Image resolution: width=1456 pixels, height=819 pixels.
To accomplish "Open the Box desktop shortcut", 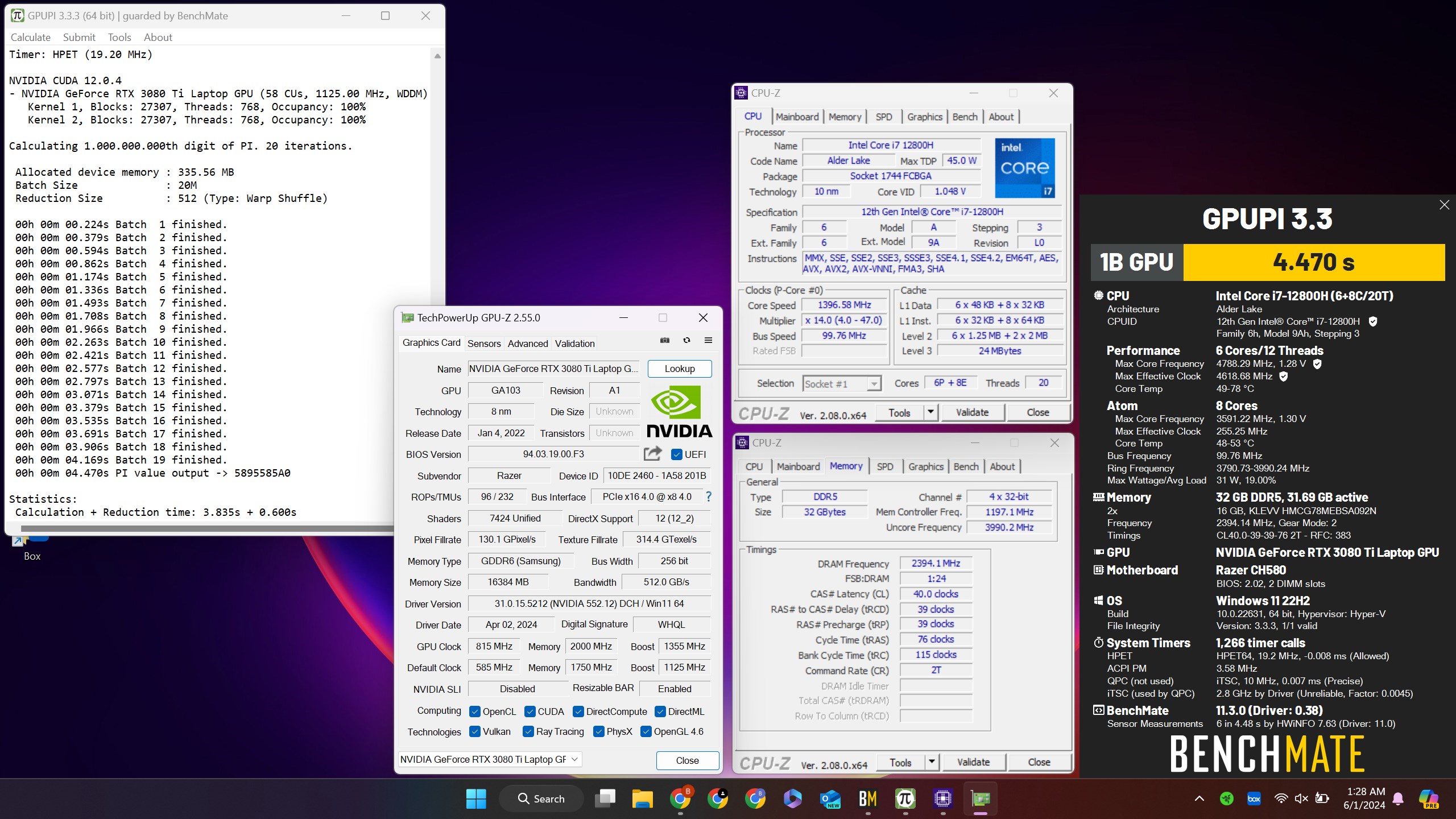I will (32, 548).
